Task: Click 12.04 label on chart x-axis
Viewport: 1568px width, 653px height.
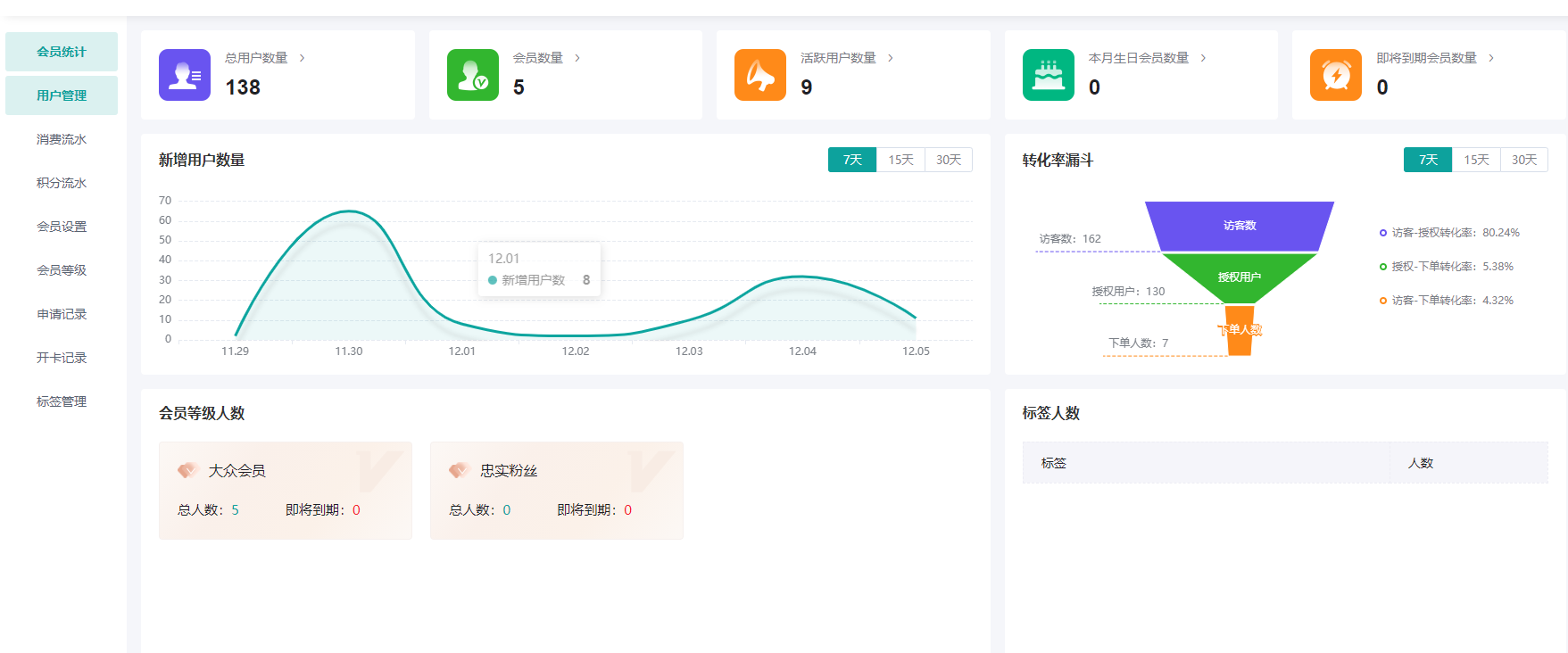Action: (802, 351)
